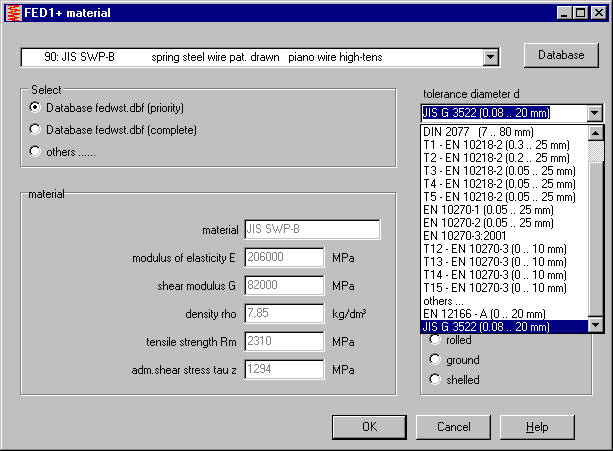Open Help for the material dialog
613x451 pixels.
click(538, 427)
